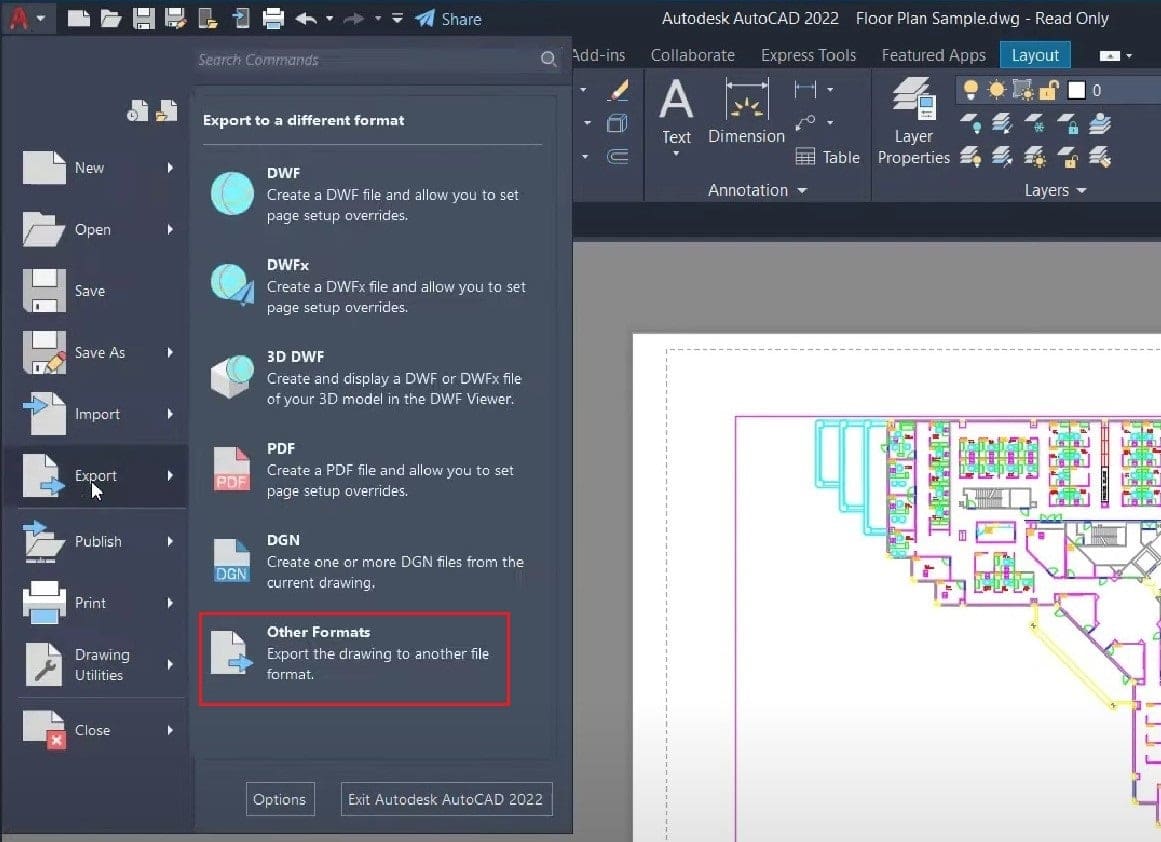The height and width of the screenshot is (842, 1161).
Task: Open the Undo history dropdown arrow
Action: click(329, 18)
